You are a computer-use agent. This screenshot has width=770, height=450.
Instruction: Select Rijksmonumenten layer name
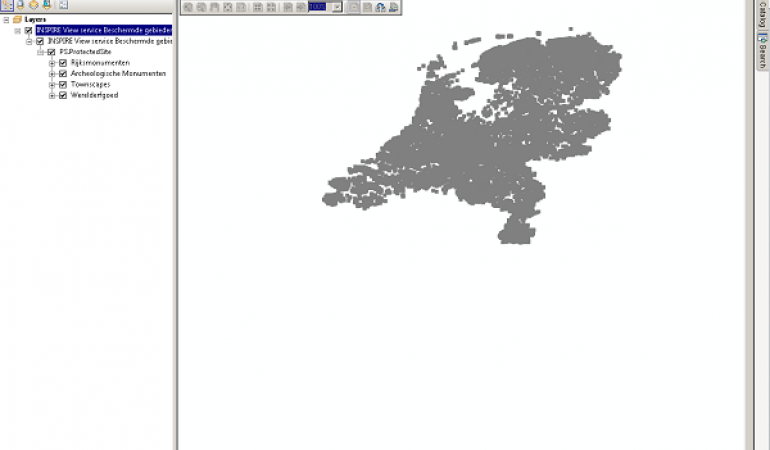100,63
